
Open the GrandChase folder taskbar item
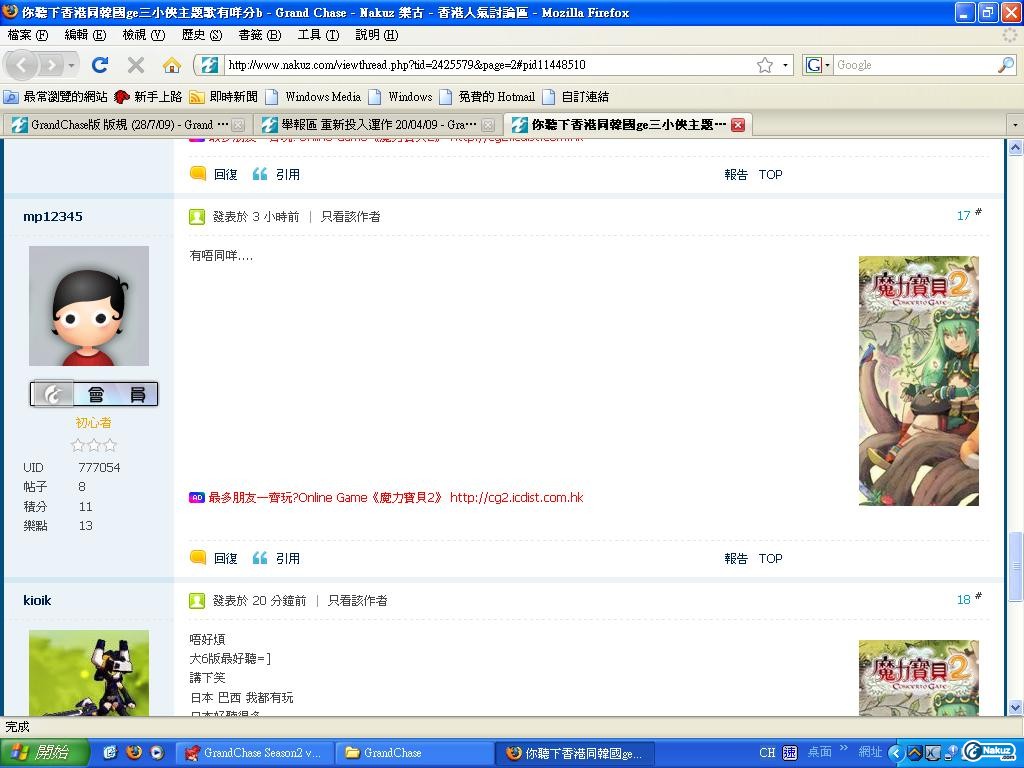click(413, 753)
